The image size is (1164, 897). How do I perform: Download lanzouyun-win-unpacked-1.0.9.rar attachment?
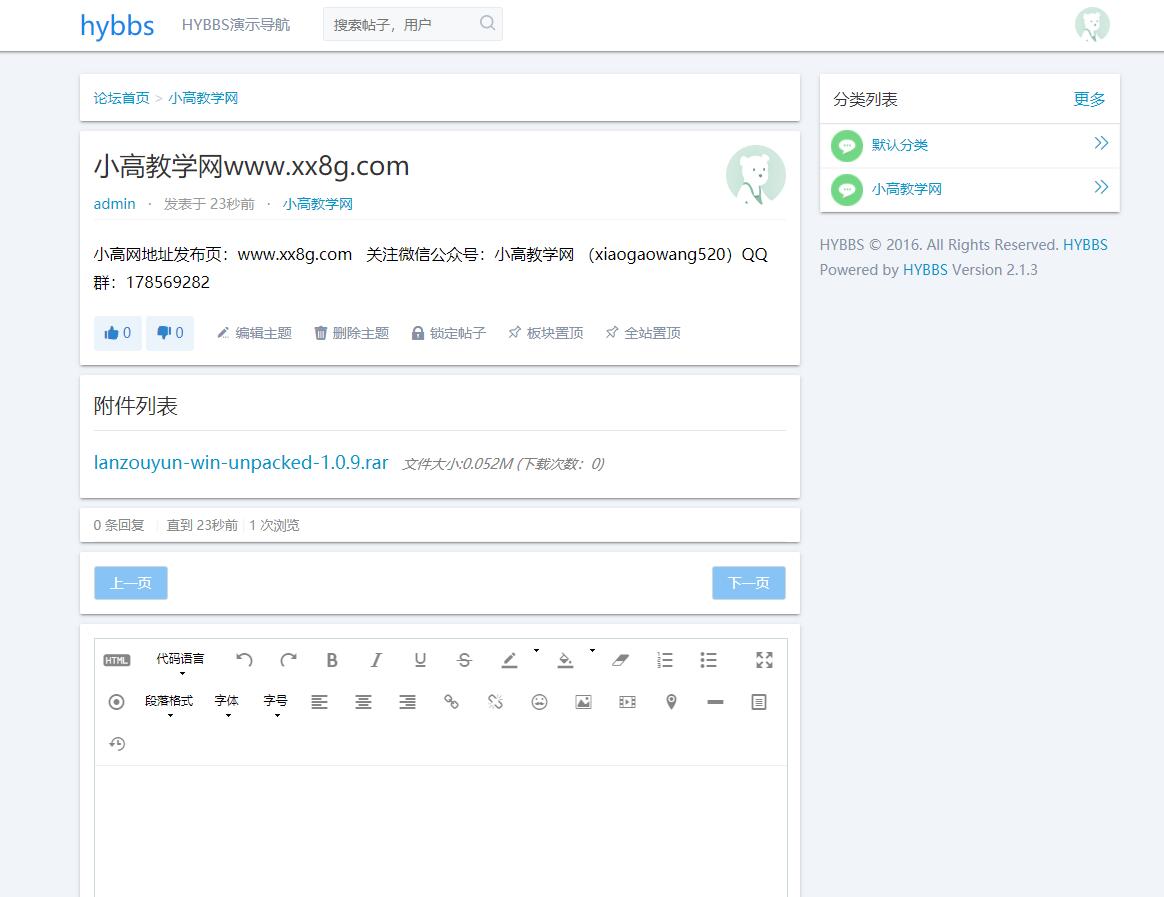(x=241, y=463)
